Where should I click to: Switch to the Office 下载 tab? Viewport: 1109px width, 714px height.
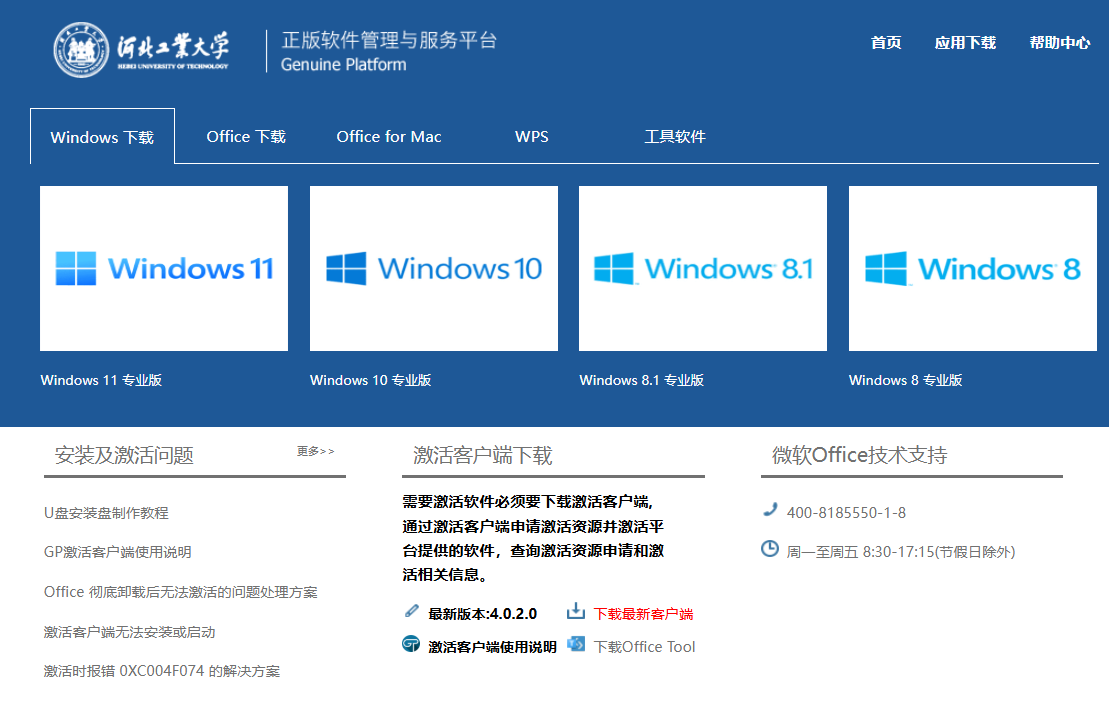click(245, 136)
